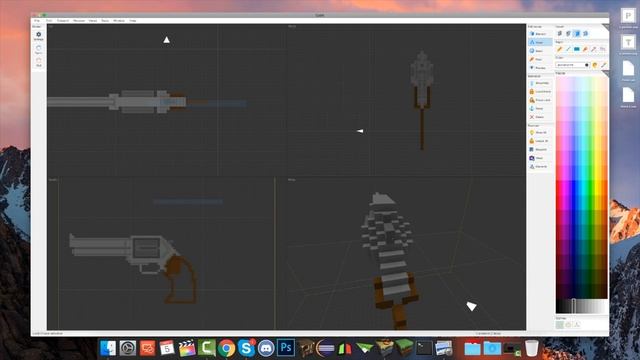Select the magic wand tool
The image size is (640, 360).
pyautogui.click(x=594, y=49)
